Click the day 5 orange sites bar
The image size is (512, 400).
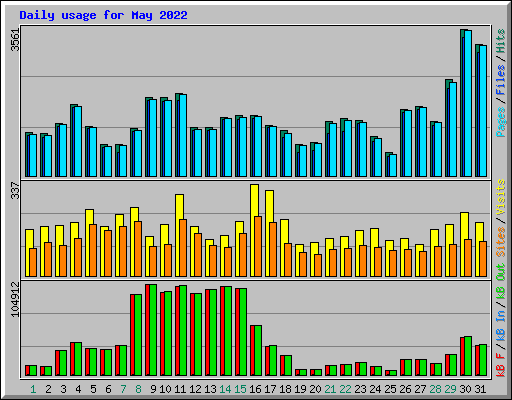tap(93, 250)
